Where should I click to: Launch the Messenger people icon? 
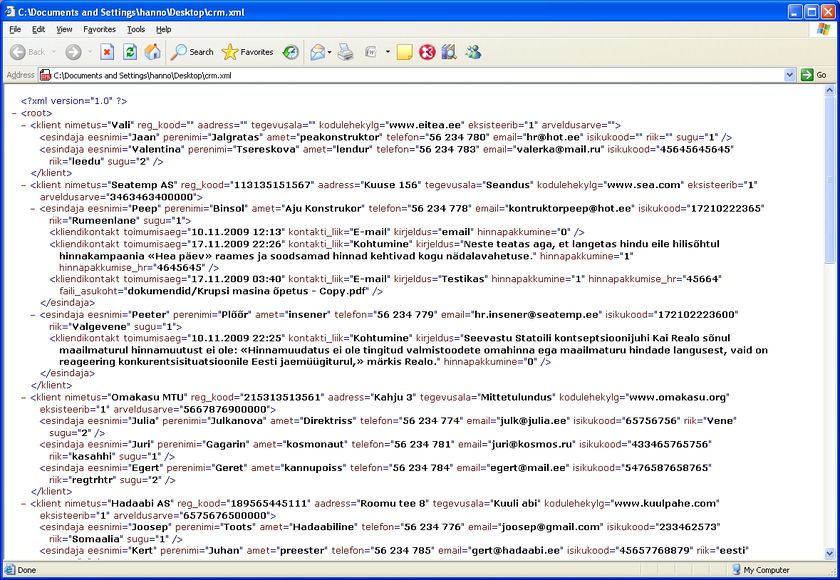pos(473,52)
